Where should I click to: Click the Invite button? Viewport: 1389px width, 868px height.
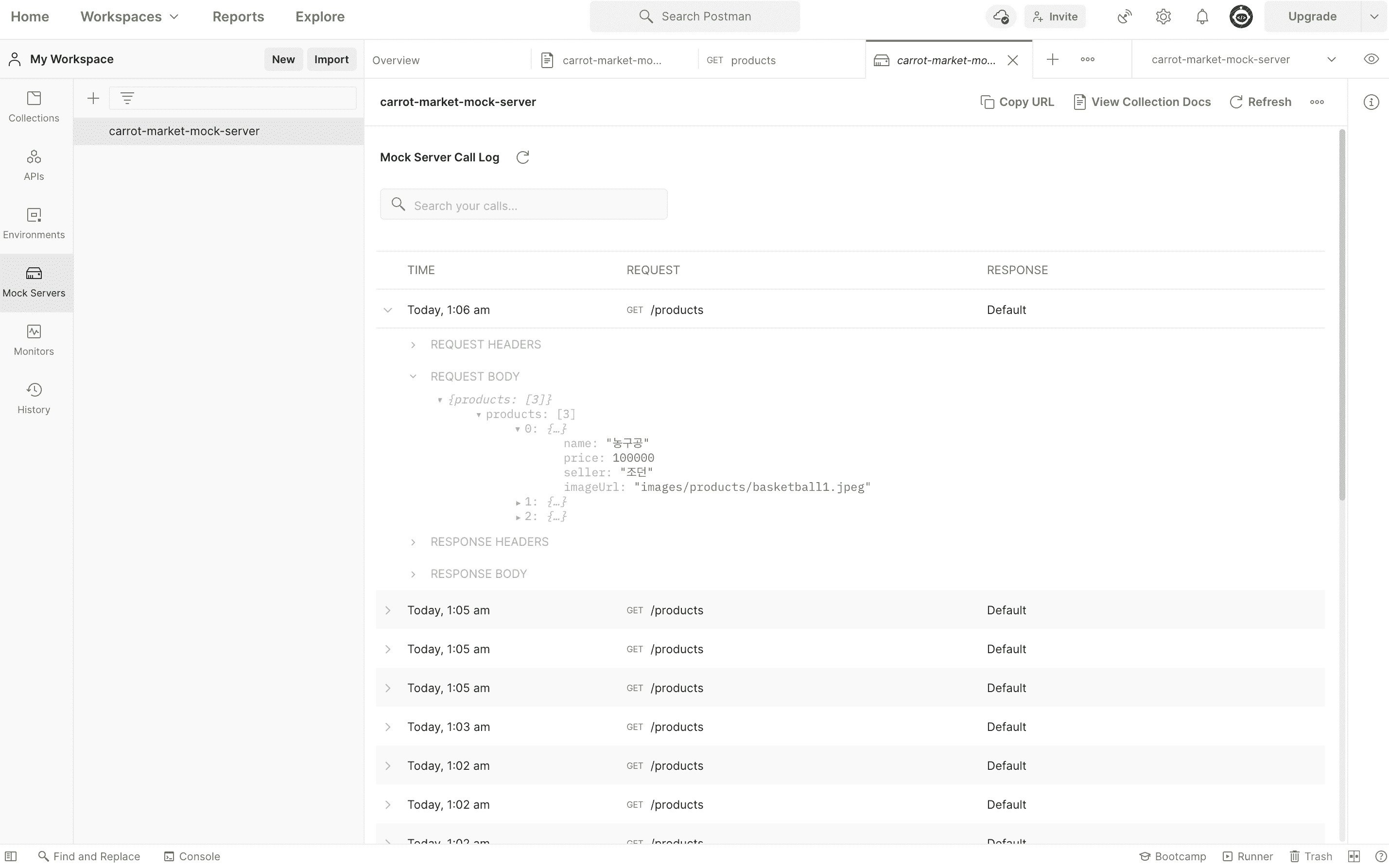(1055, 17)
